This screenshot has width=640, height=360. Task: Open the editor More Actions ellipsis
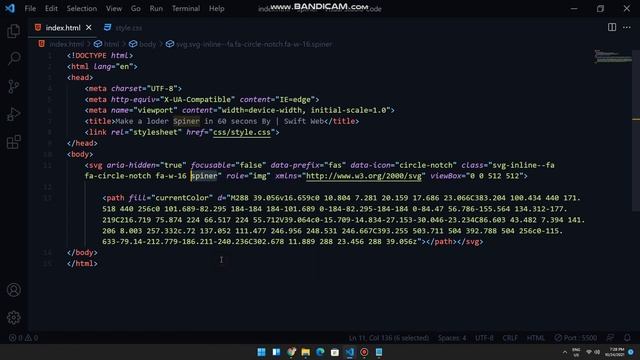point(627,27)
